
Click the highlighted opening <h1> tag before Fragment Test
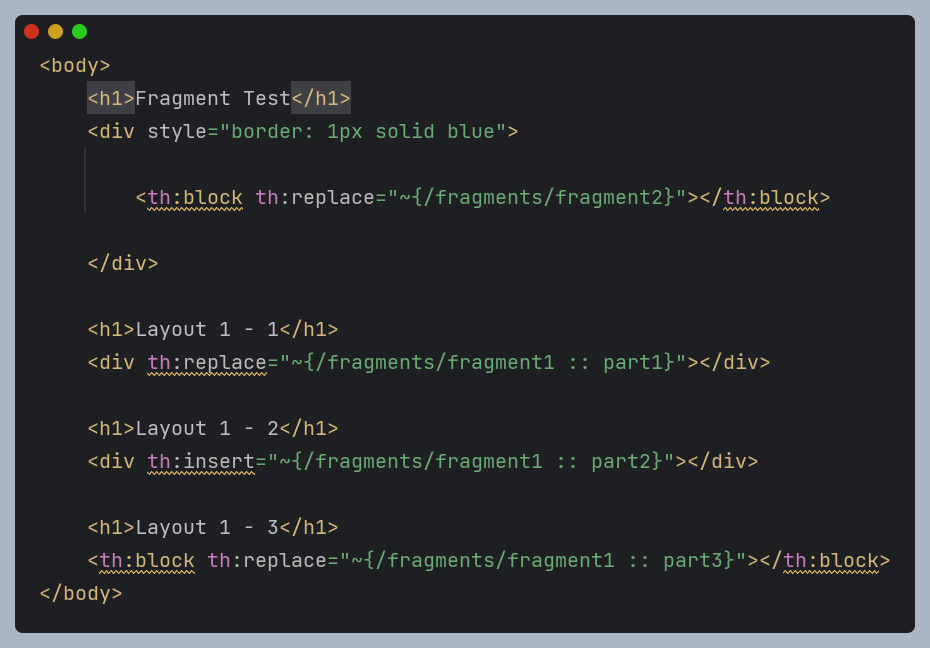point(111,98)
